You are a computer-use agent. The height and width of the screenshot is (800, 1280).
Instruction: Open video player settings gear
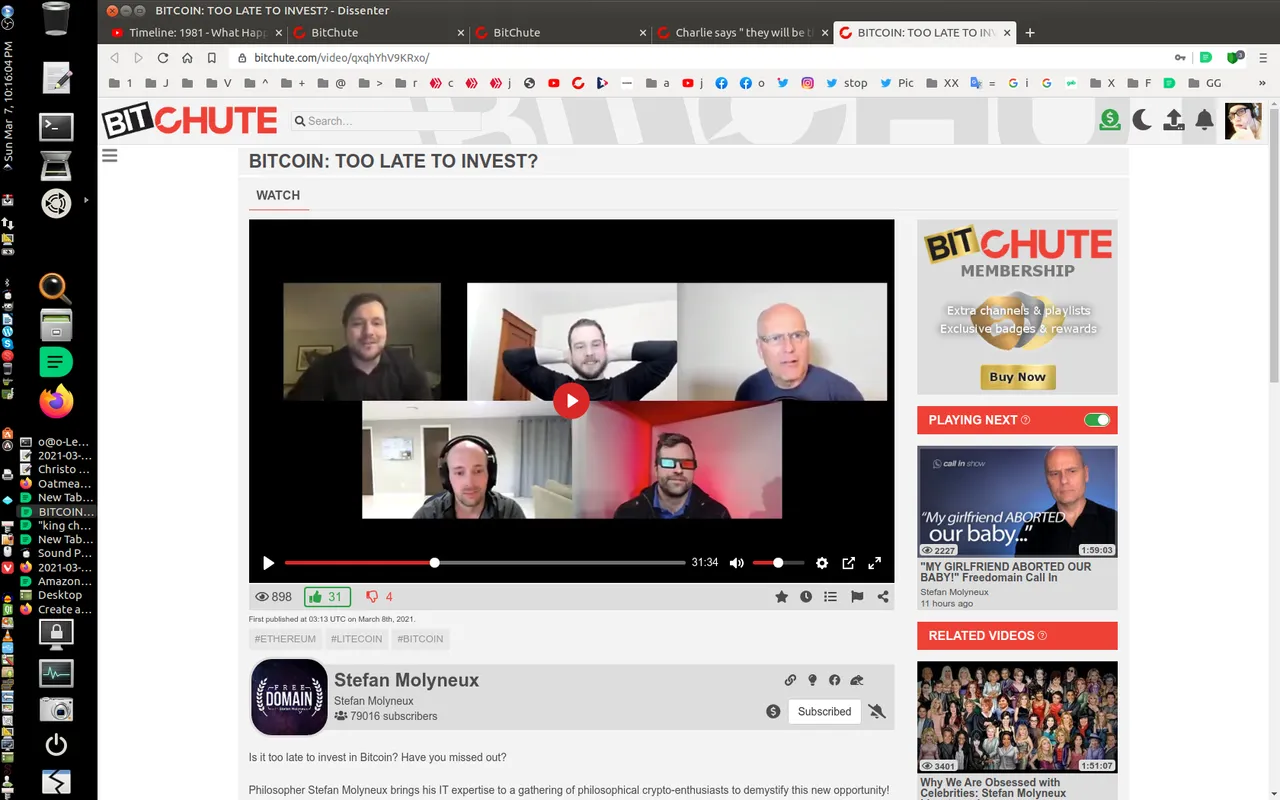[x=822, y=563]
